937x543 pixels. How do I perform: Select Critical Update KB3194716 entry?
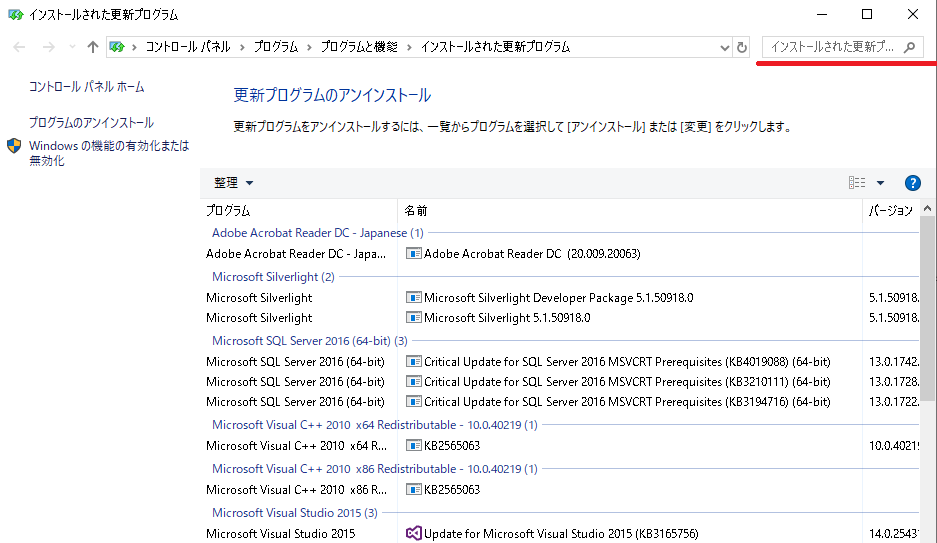tap(627, 401)
